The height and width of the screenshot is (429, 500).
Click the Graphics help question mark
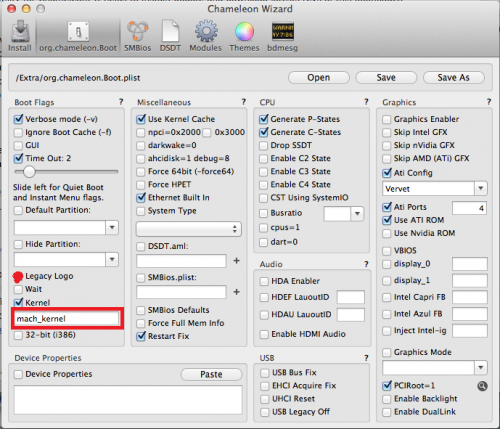click(x=489, y=102)
